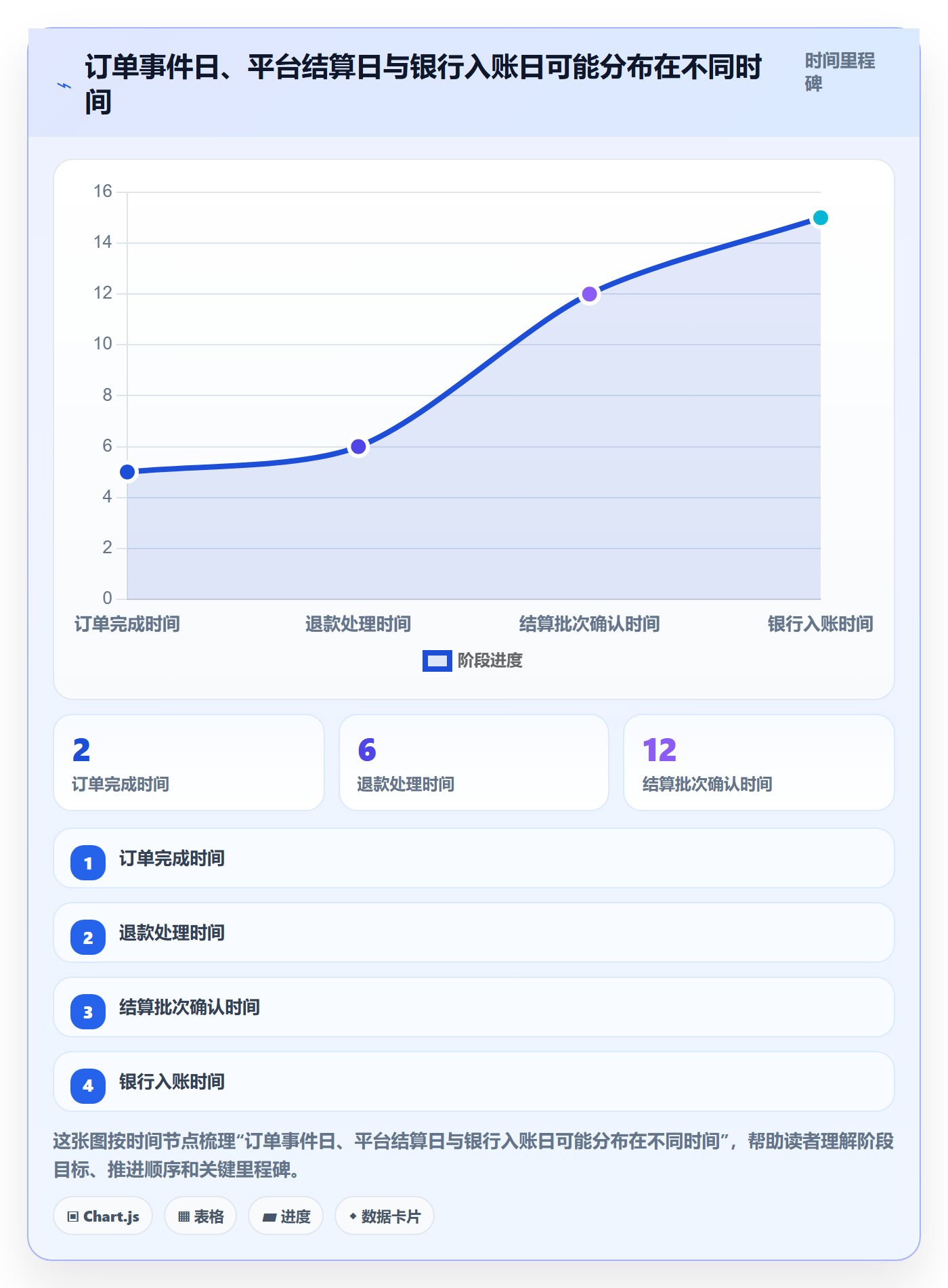
Task: Click step badge 4 for 银行入账时间
Action: point(88,1086)
